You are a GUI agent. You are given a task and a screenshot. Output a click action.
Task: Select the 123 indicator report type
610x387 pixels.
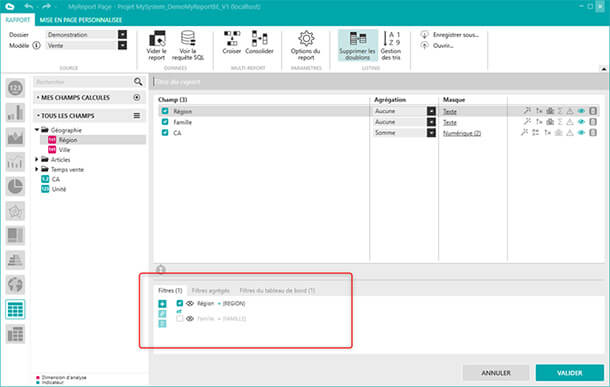[x=15, y=88]
